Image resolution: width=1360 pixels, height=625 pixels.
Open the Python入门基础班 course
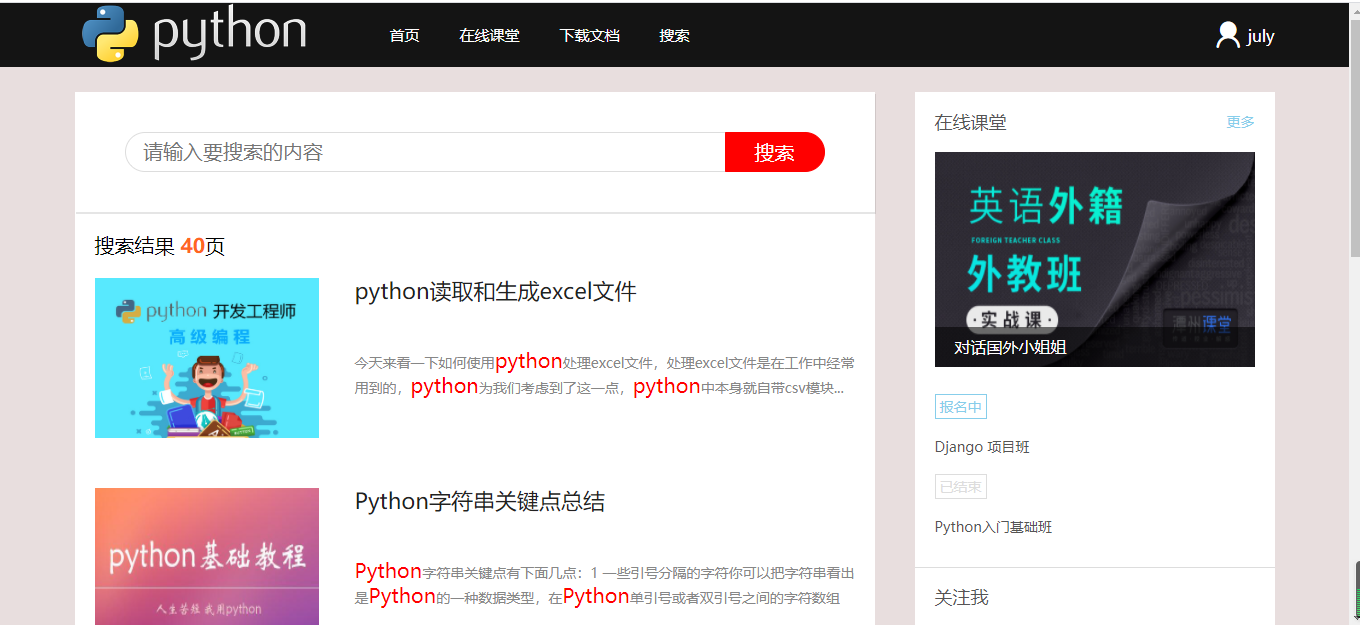click(991, 526)
